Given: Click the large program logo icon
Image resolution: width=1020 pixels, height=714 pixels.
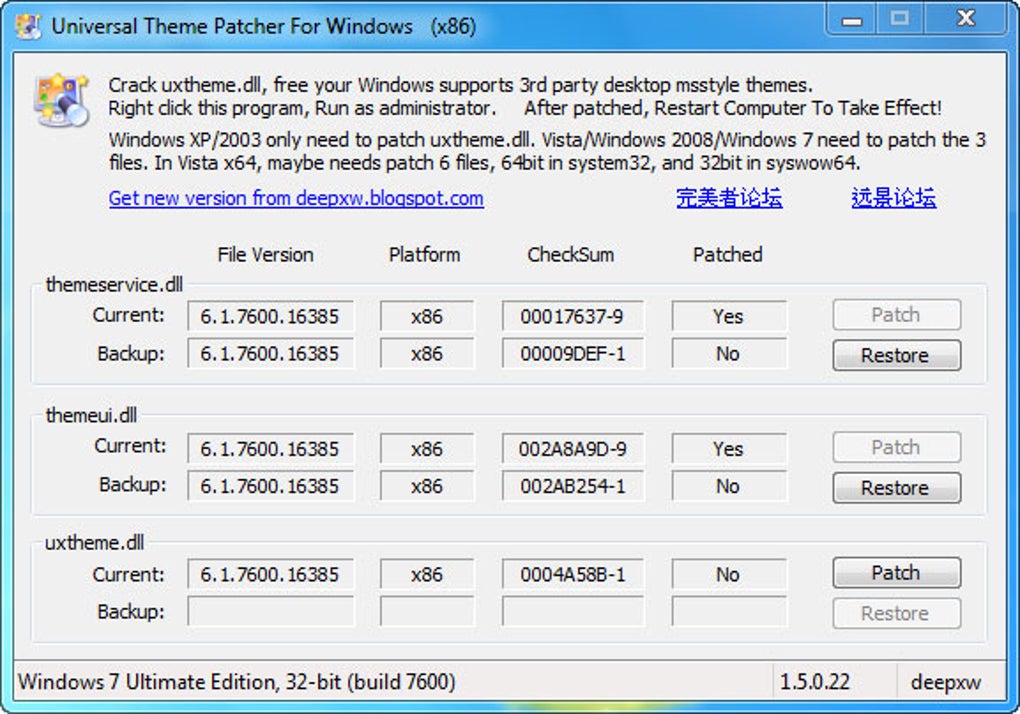Looking at the screenshot, I should pyautogui.click(x=62, y=99).
